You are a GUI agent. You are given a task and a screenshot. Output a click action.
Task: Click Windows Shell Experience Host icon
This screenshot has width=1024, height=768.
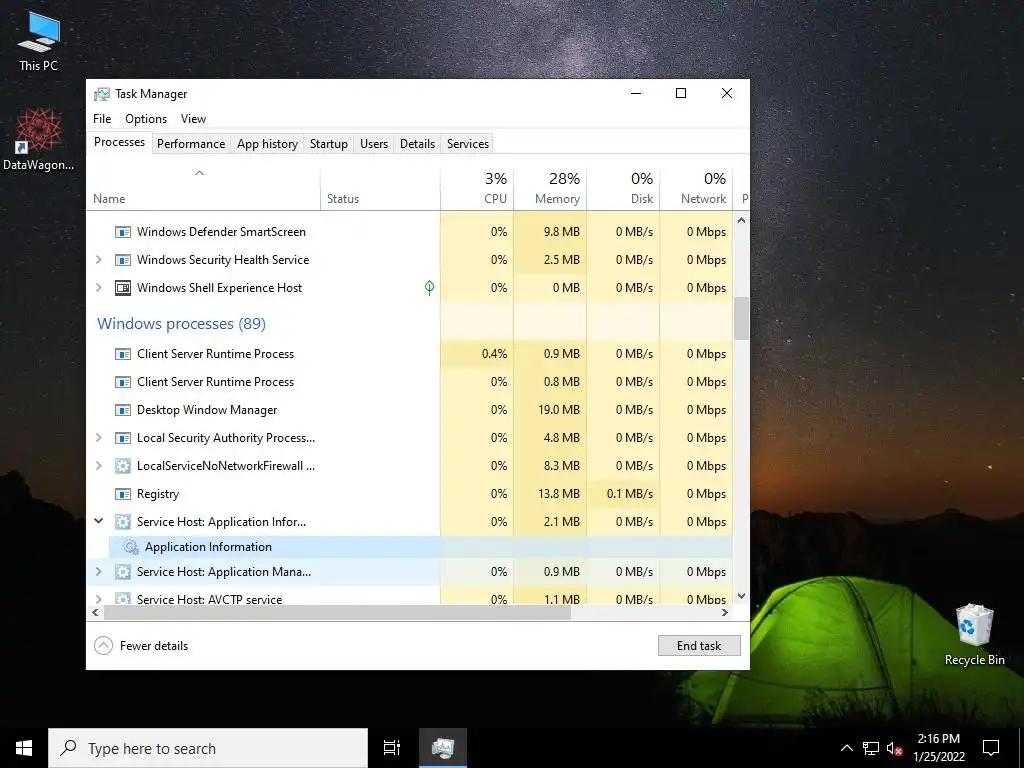pyautogui.click(x=123, y=288)
